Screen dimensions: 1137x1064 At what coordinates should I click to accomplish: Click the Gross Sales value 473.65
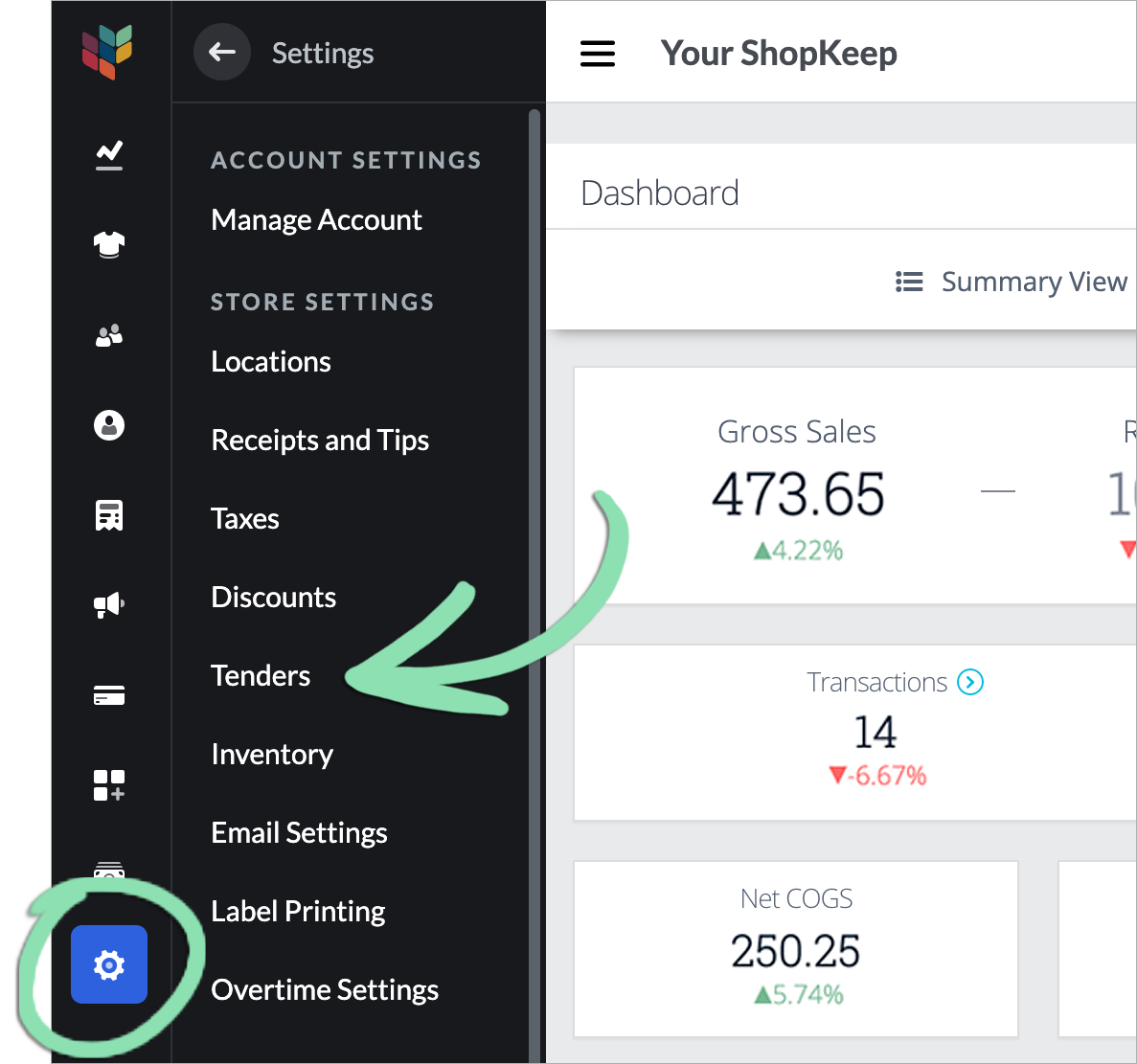click(x=798, y=494)
